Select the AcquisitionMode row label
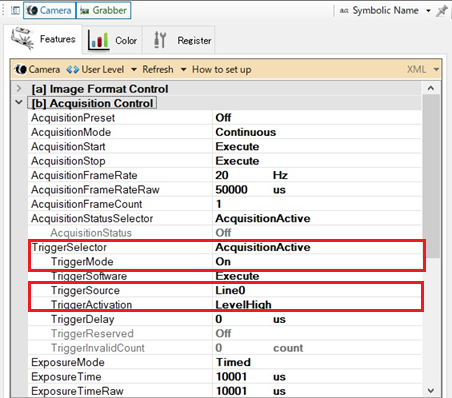The image size is (452, 398). pos(71,132)
